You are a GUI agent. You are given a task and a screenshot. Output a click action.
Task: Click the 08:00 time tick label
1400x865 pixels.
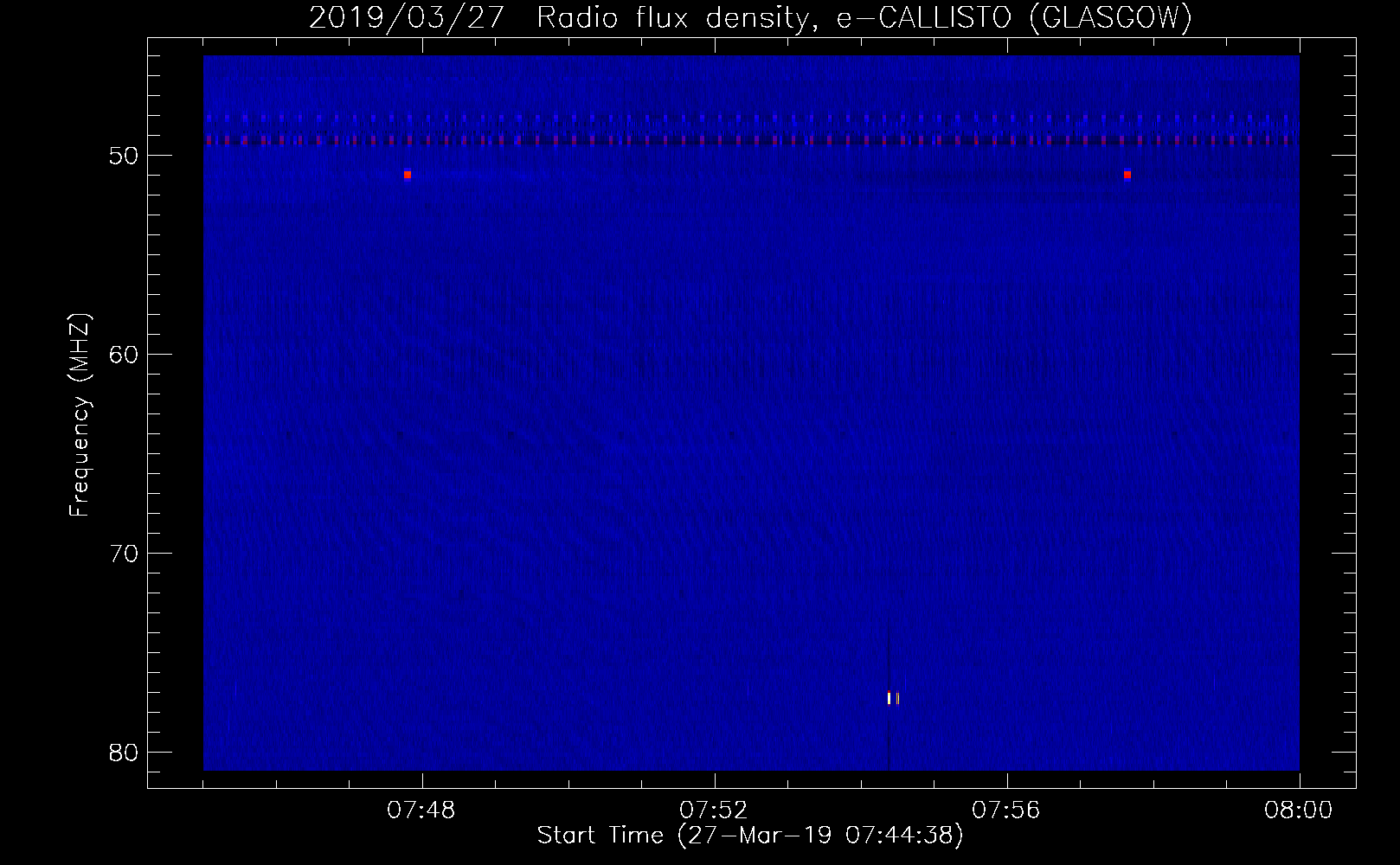[x=1299, y=811]
